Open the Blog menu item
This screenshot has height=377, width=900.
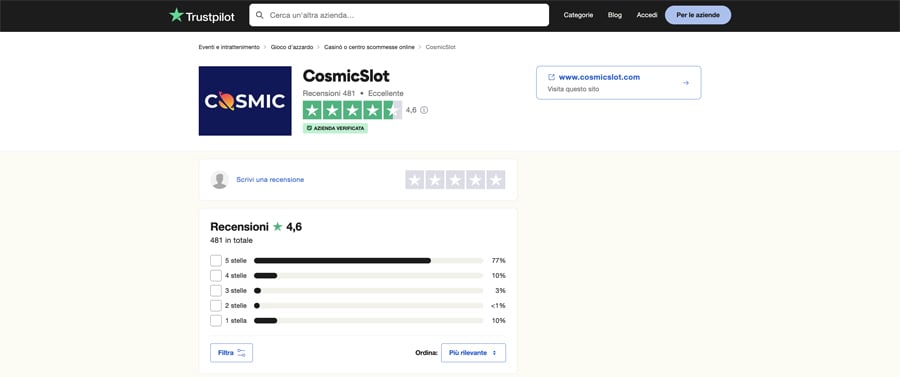(615, 15)
